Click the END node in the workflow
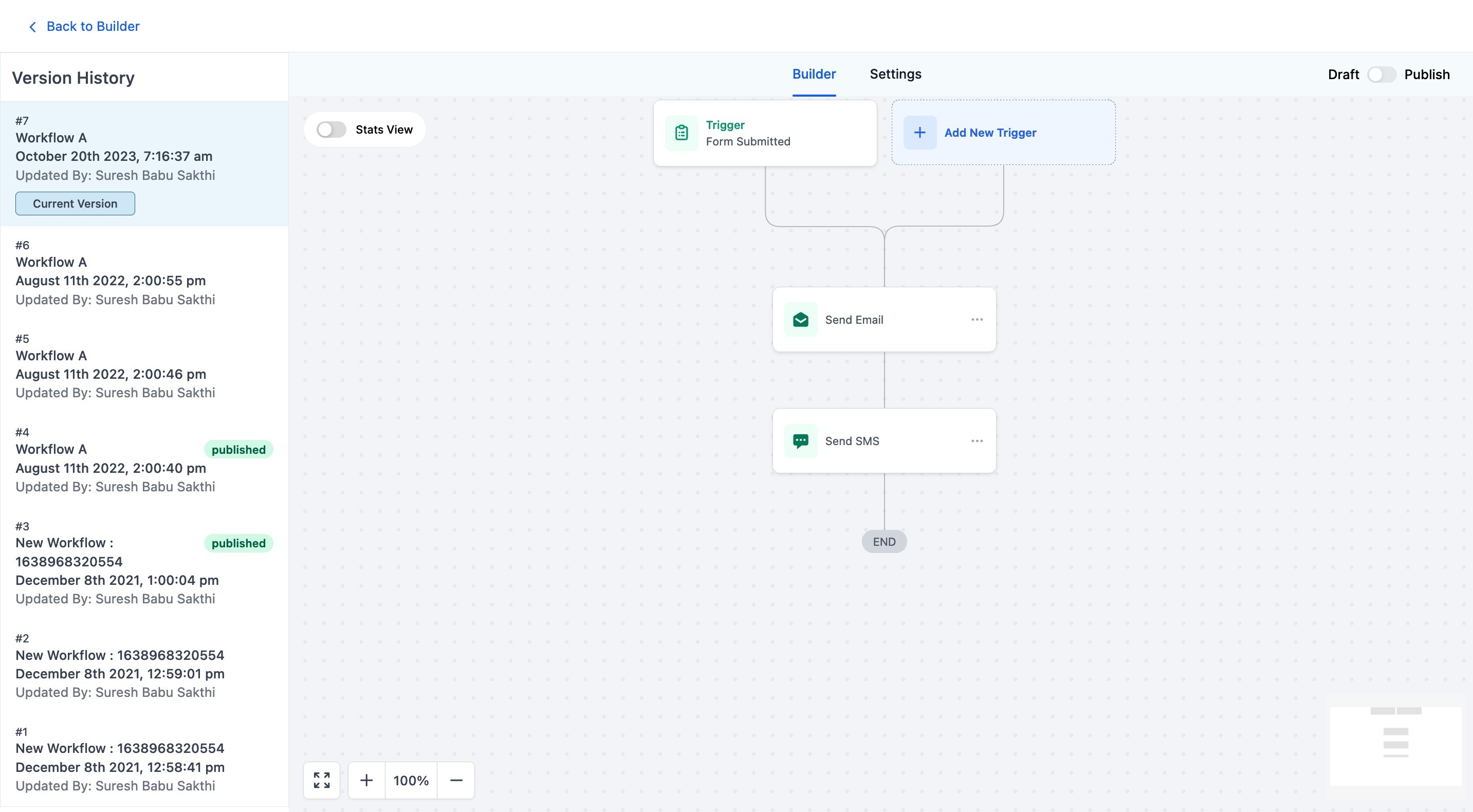This screenshot has height=812, width=1473. 884,542
